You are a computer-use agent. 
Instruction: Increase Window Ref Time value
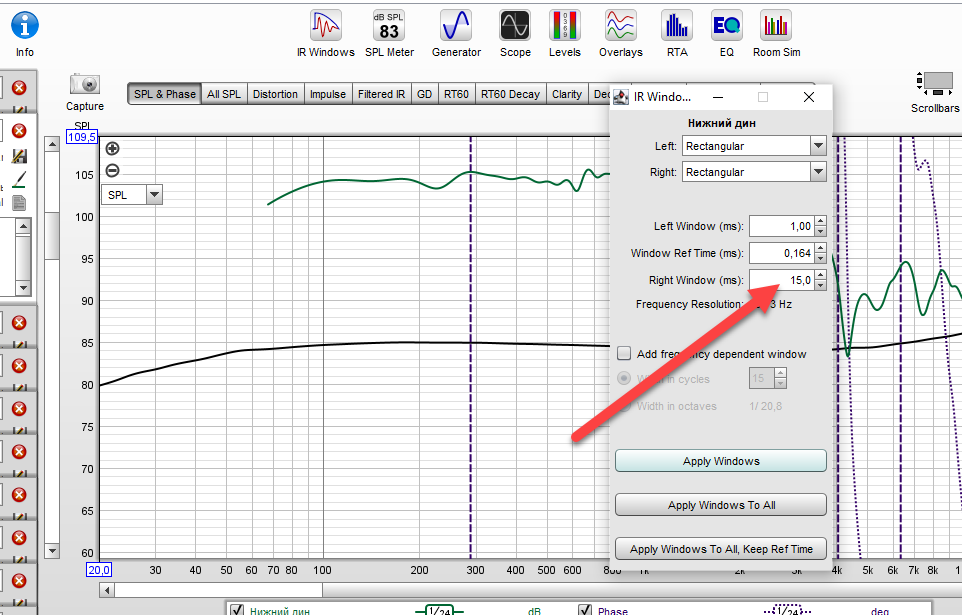(x=821, y=248)
